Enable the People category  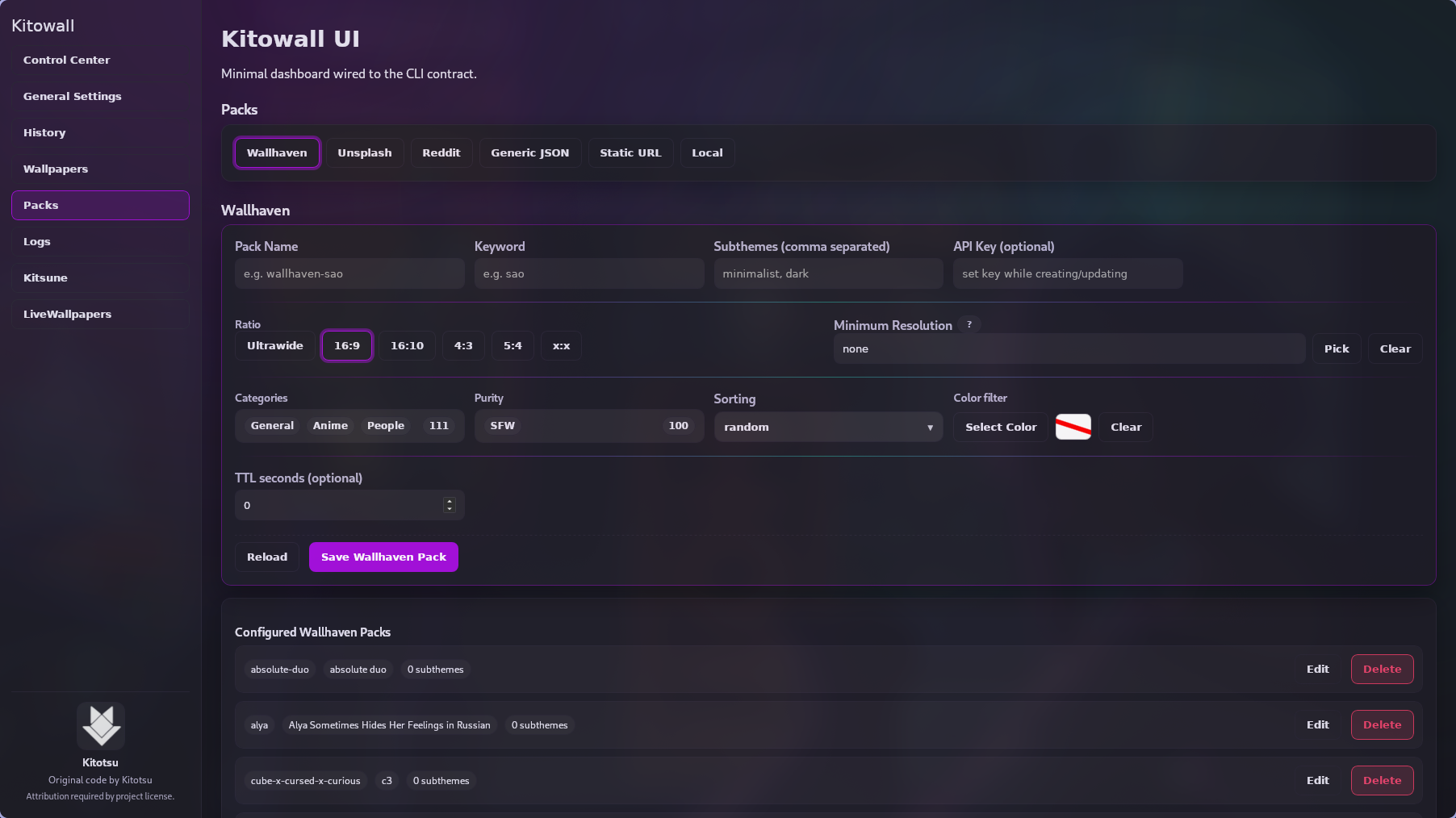coord(385,425)
